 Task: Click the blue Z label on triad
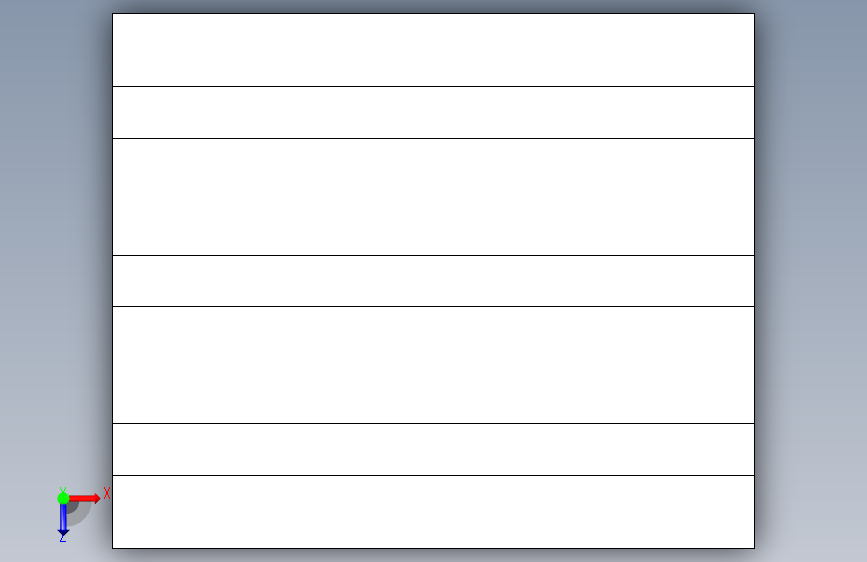tap(63, 537)
